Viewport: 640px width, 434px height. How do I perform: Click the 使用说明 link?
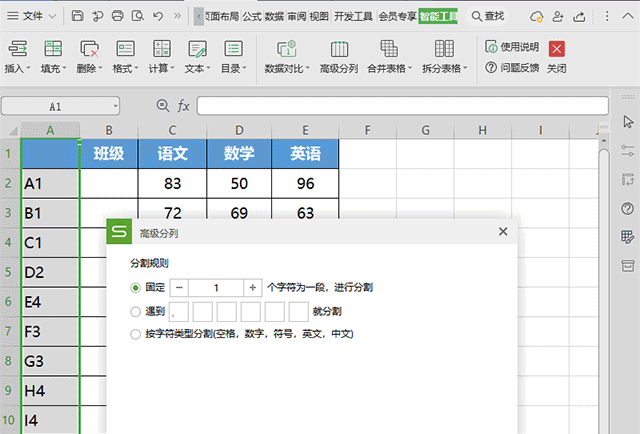(x=518, y=47)
